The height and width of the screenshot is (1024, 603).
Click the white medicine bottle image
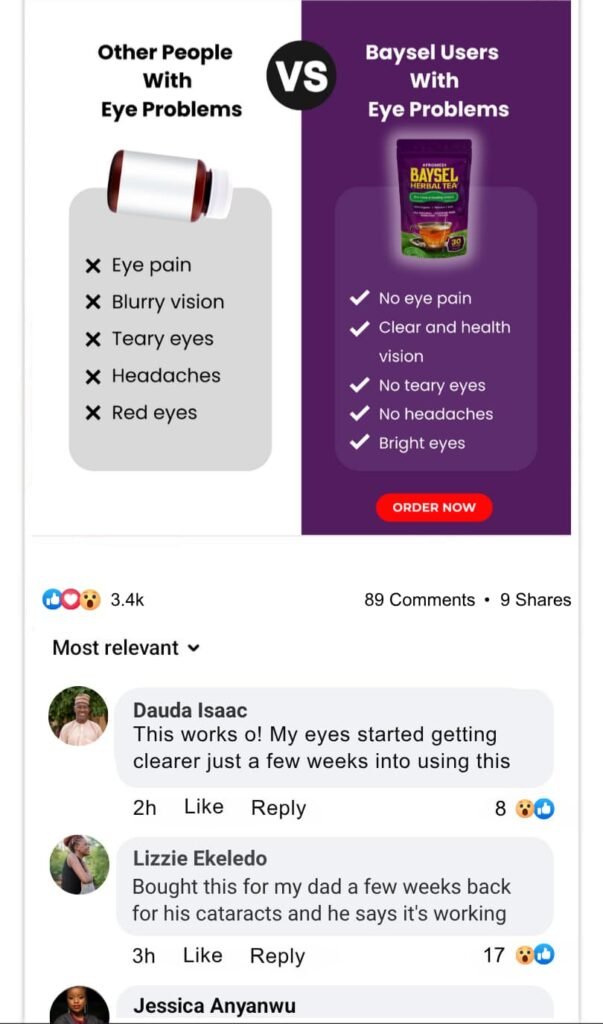tap(170, 184)
